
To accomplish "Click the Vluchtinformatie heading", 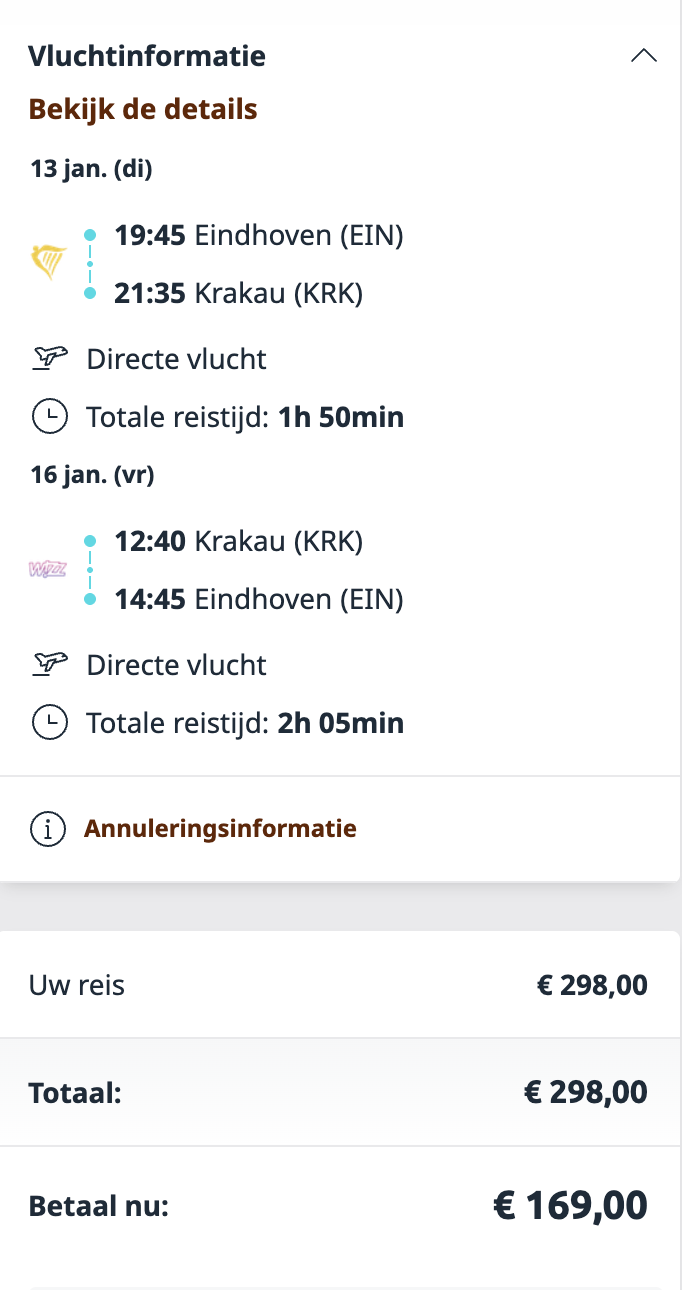I will pyautogui.click(x=147, y=56).
